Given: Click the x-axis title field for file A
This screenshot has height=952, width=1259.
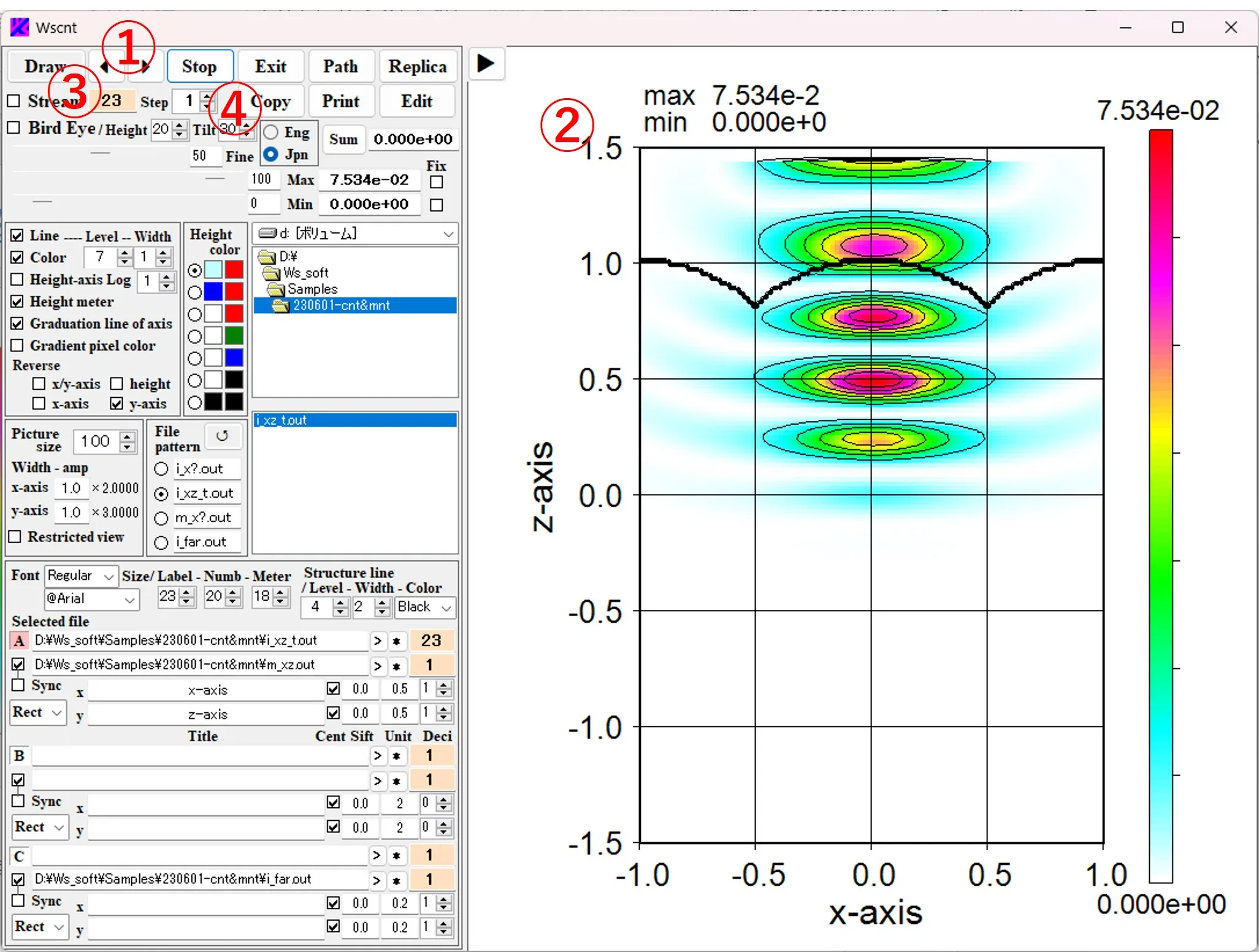Looking at the screenshot, I should [207, 690].
